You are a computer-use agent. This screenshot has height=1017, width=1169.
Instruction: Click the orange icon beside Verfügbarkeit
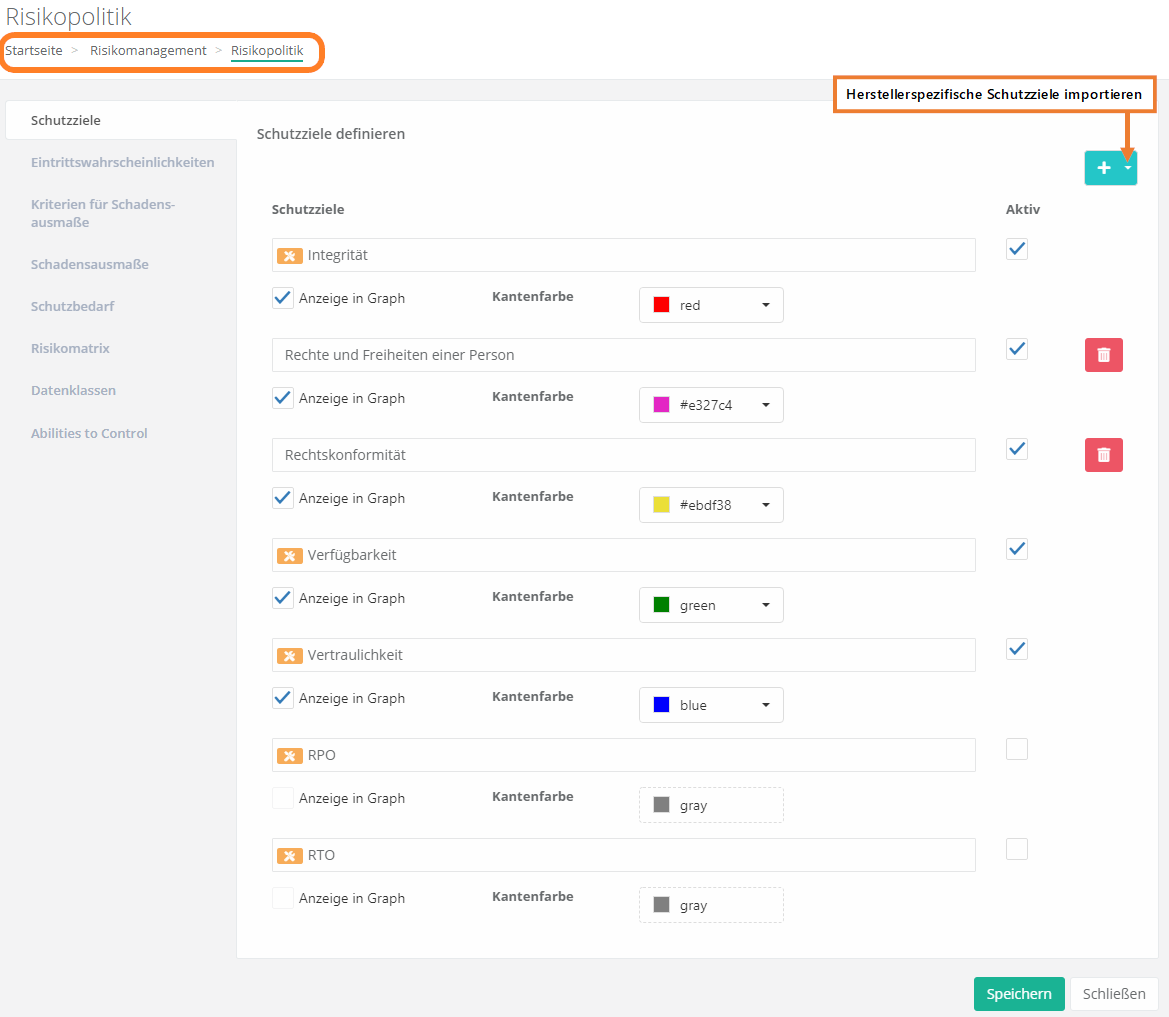[x=289, y=556]
